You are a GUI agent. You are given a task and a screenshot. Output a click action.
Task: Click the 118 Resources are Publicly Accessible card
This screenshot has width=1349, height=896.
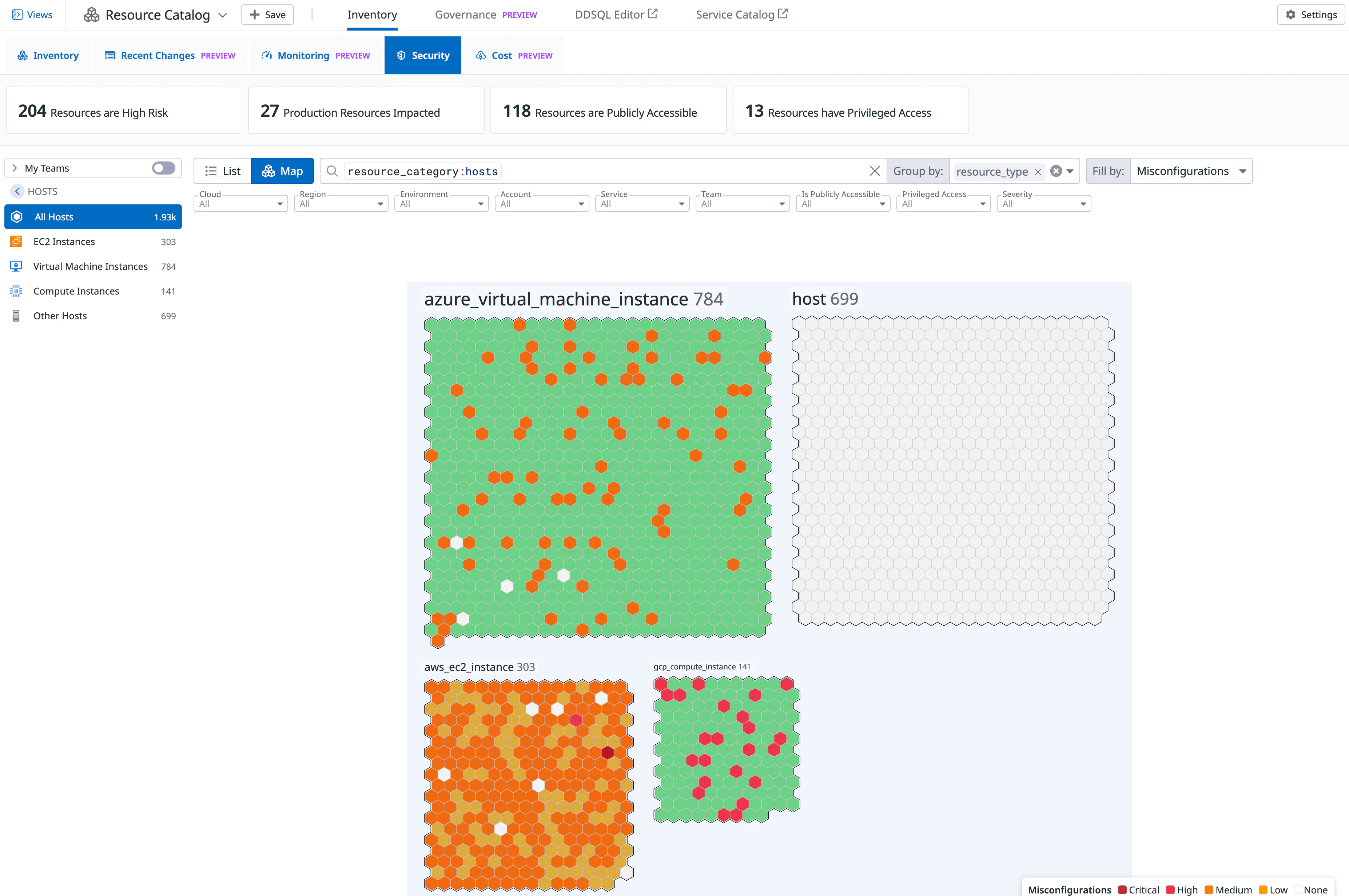pos(609,110)
